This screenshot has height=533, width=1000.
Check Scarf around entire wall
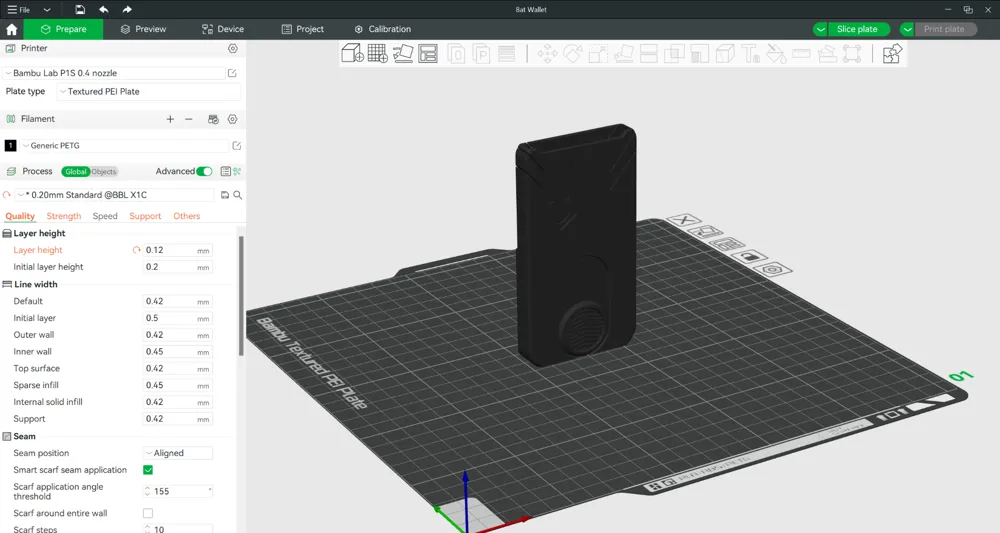point(148,513)
